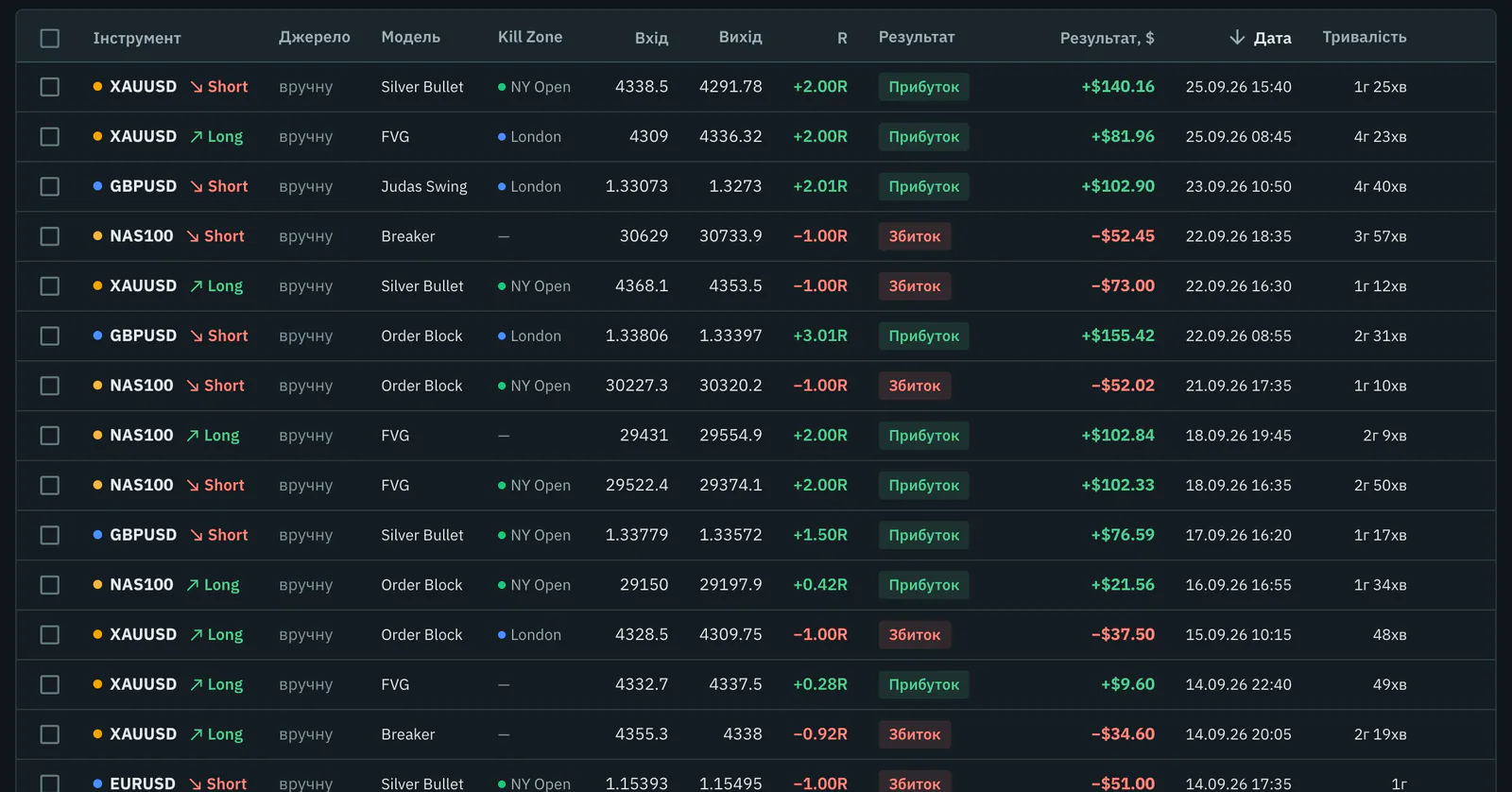The width and height of the screenshot is (1512, 792).
Task: Click the +$140.16 result value
Action: [x=1118, y=87]
